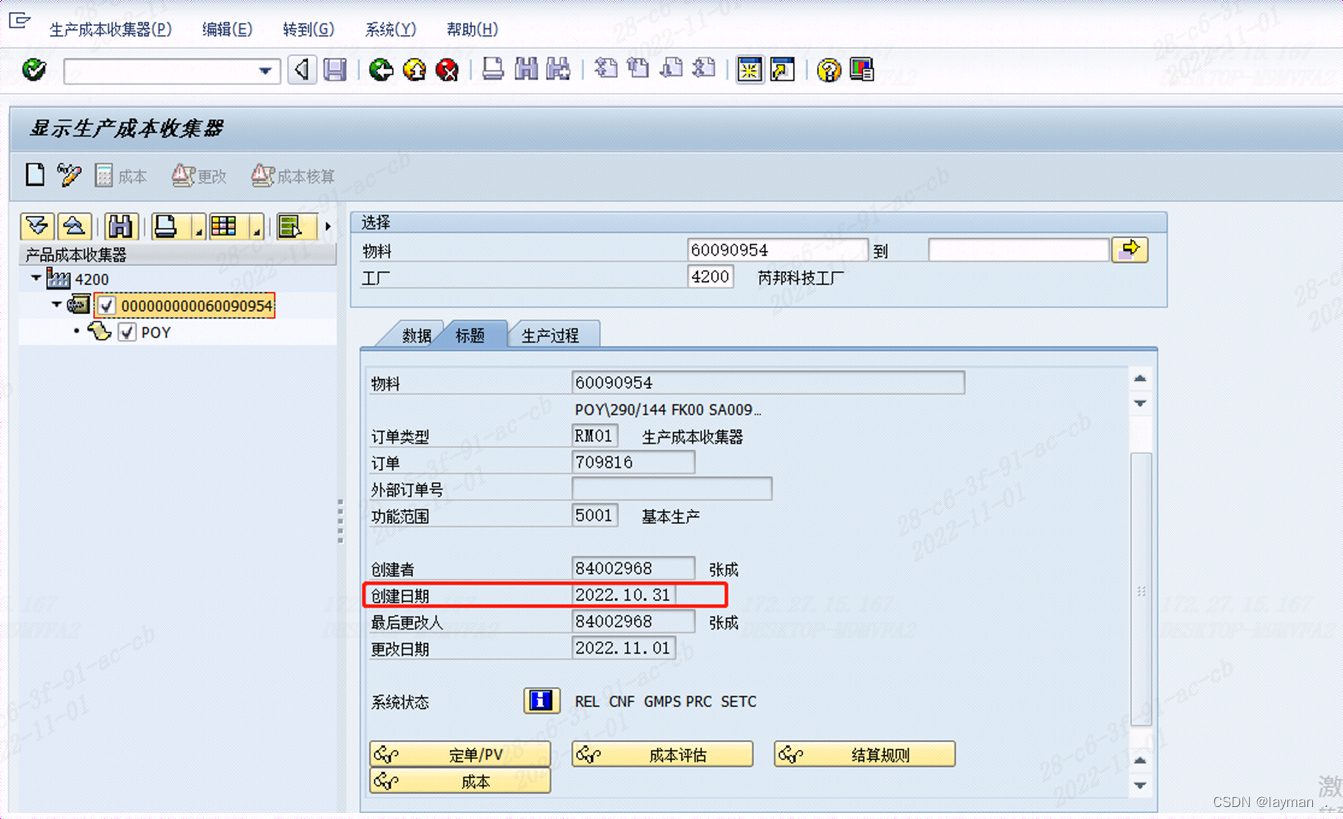
Task: Collapse the 000000000060090954 material node
Action: tap(57, 305)
